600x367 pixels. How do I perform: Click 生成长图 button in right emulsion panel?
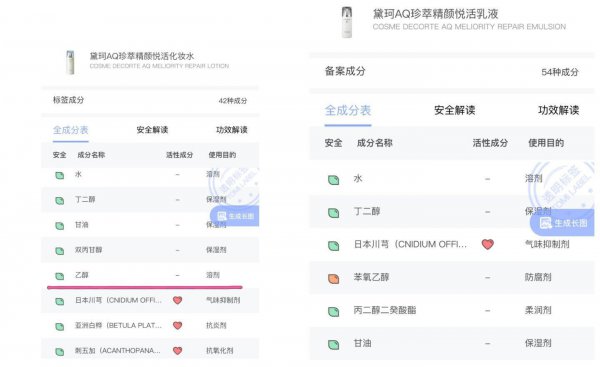563,223
